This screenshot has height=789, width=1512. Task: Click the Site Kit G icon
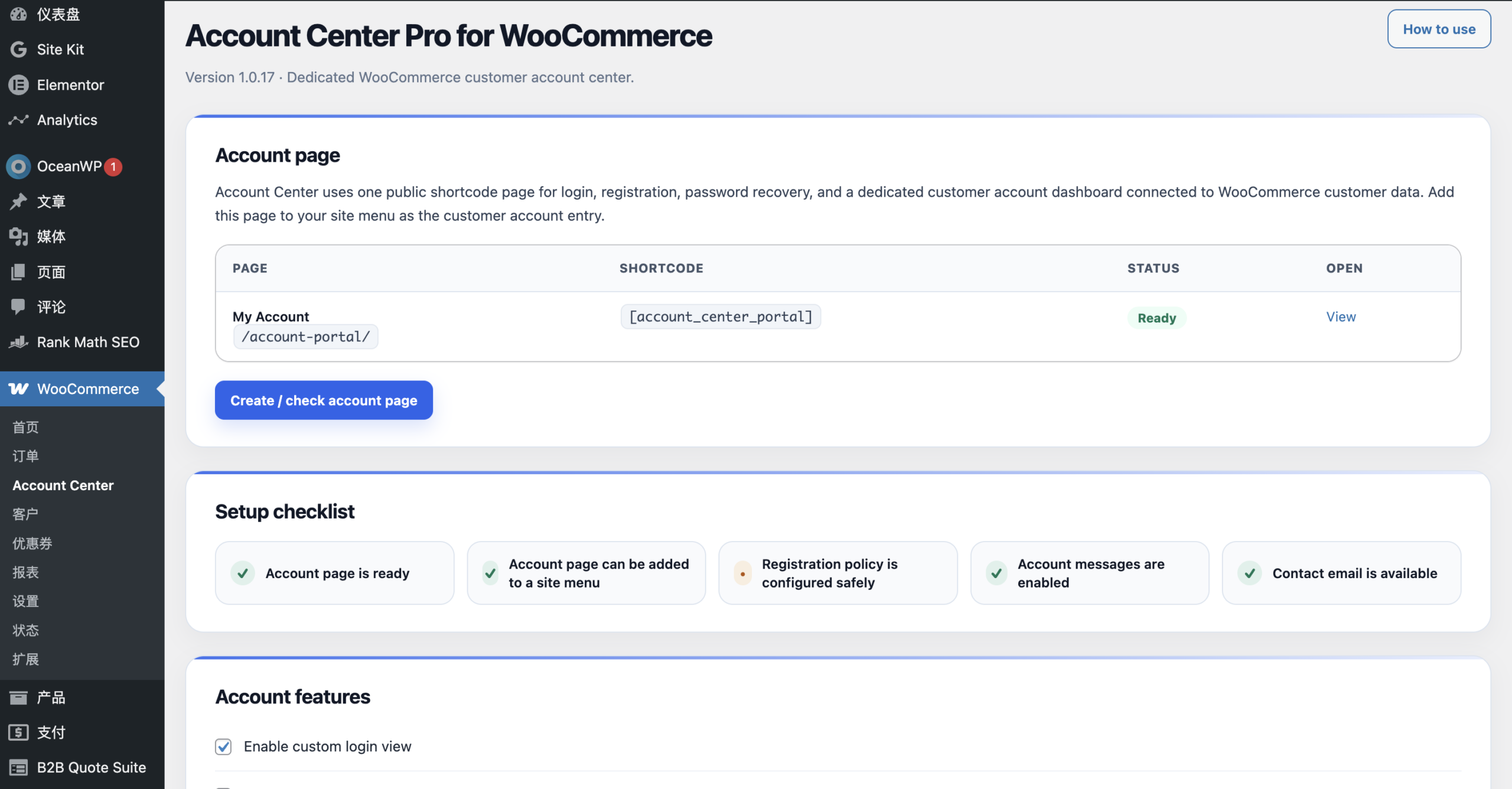pyautogui.click(x=18, y=50)
